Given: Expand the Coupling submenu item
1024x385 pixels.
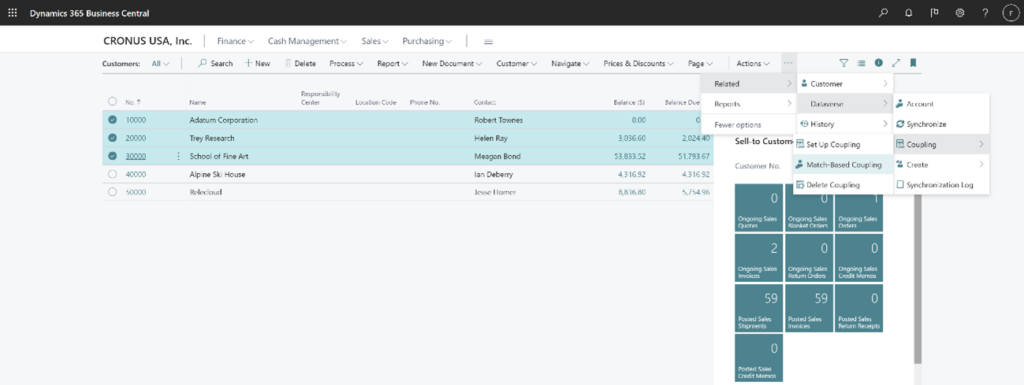Looking at the screenshot, I should [941, 144].
